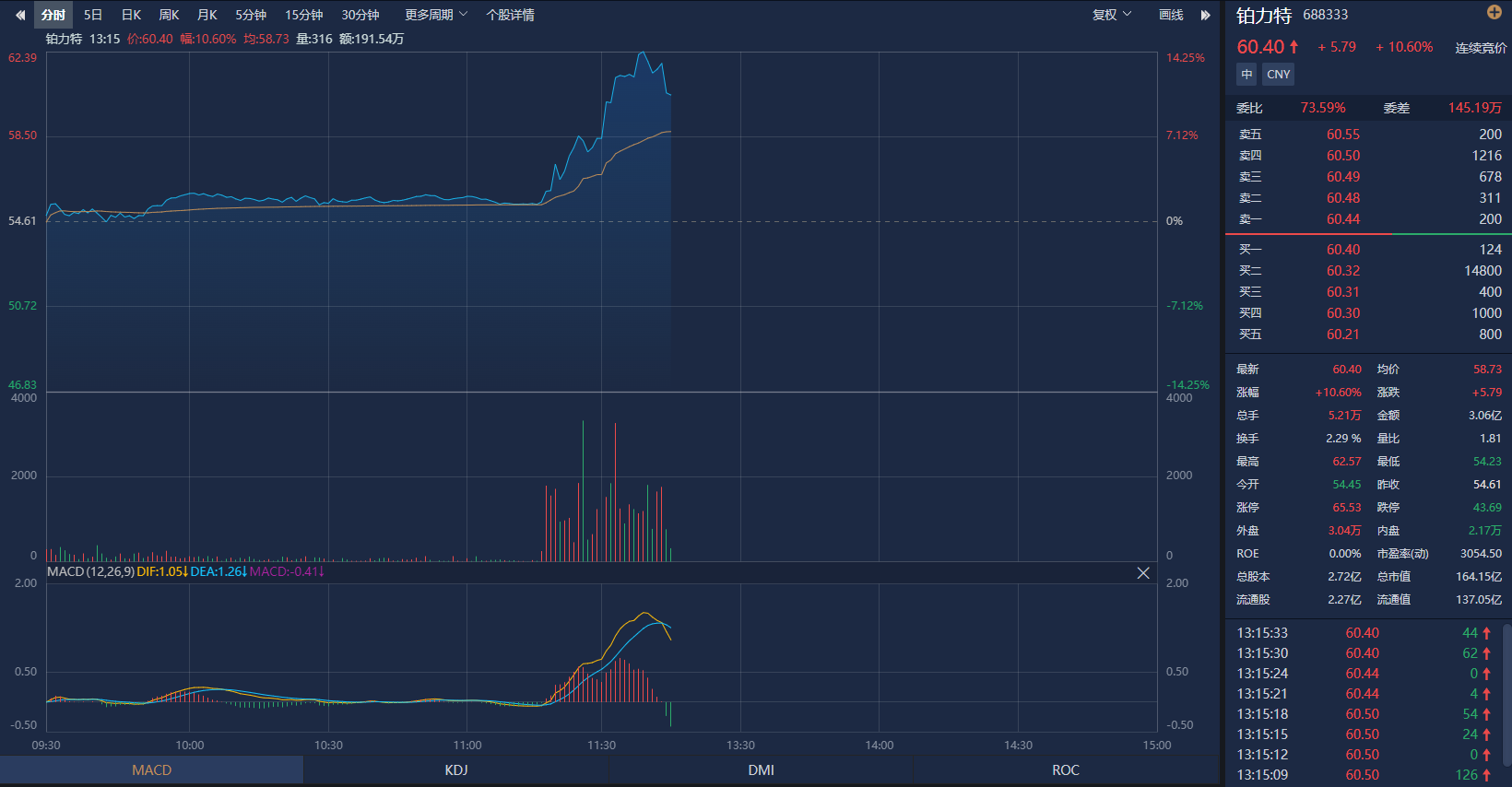This screenshot has width=1512, height=787.
Task: Switch indicator to DMI
Action: tap(761, 770)
